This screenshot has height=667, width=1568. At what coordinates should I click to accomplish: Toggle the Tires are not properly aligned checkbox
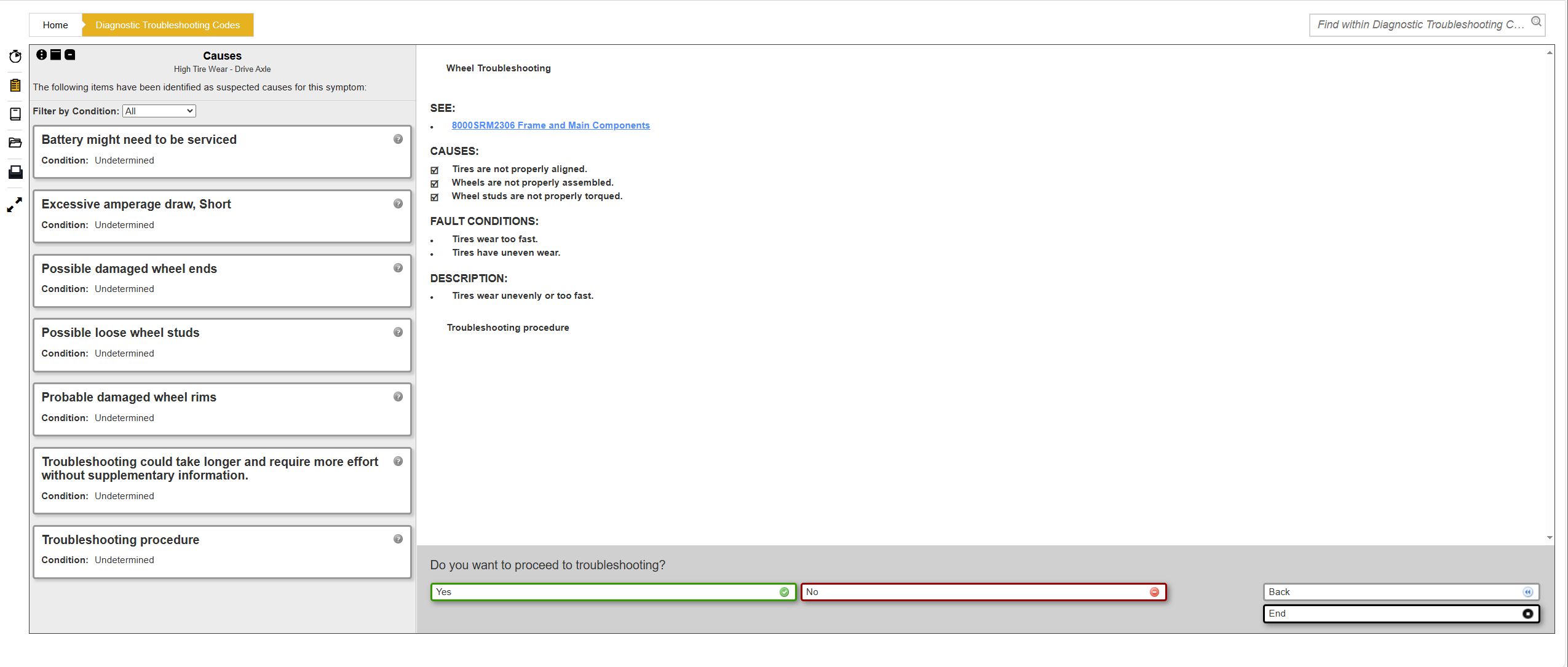coord(435,170)
